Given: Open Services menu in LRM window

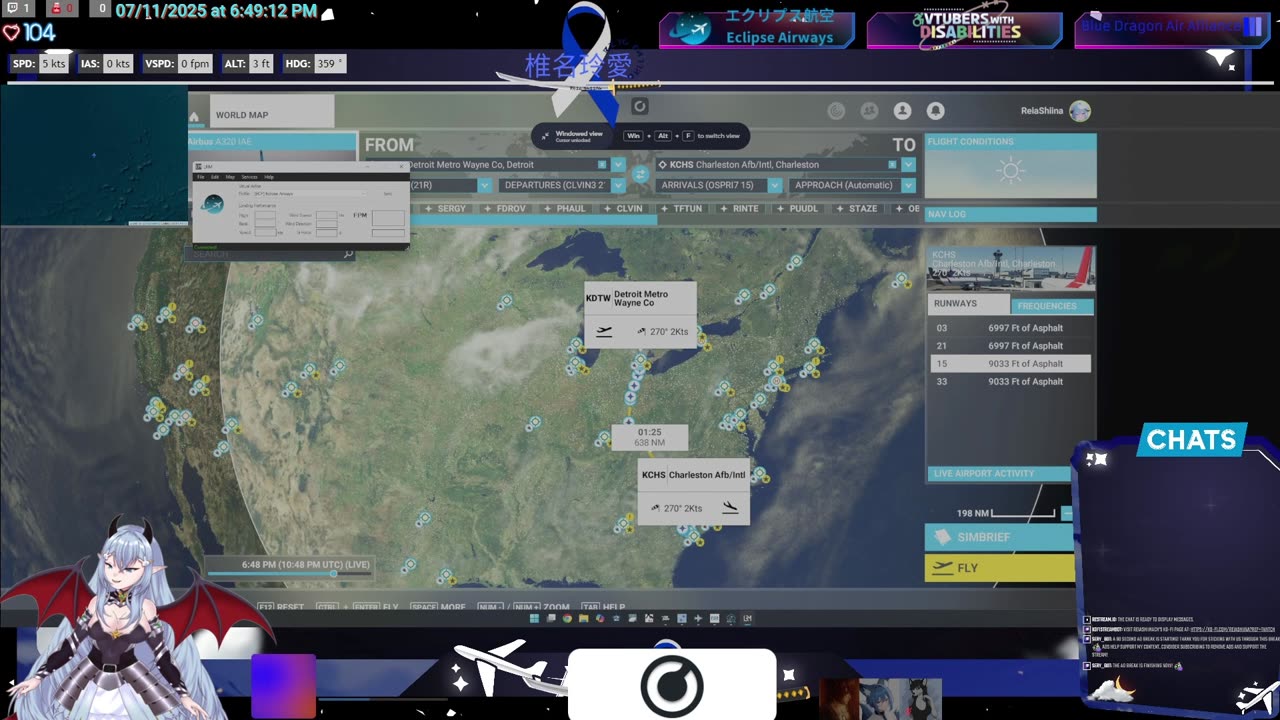Looking at the screenshot, I should [249, 177].
